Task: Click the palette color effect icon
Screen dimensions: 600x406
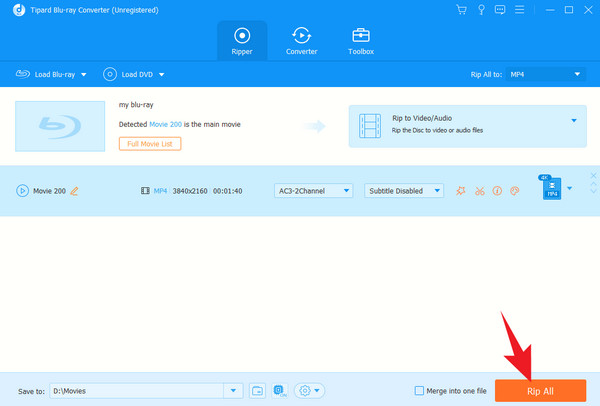Action: [515, 191]
